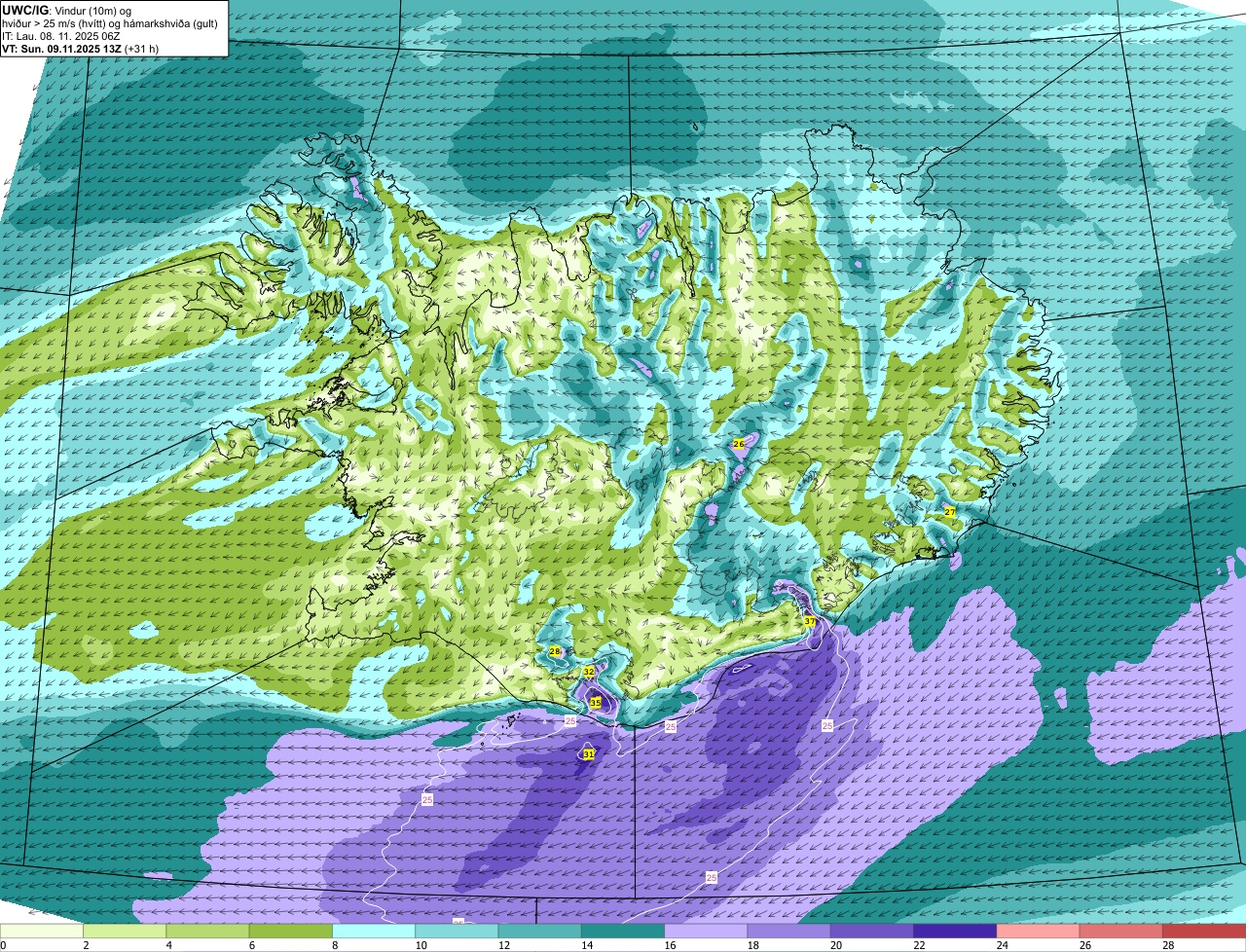
Task: Click the 16–18 m/s legend color swatch
Action: coord(706,931)
